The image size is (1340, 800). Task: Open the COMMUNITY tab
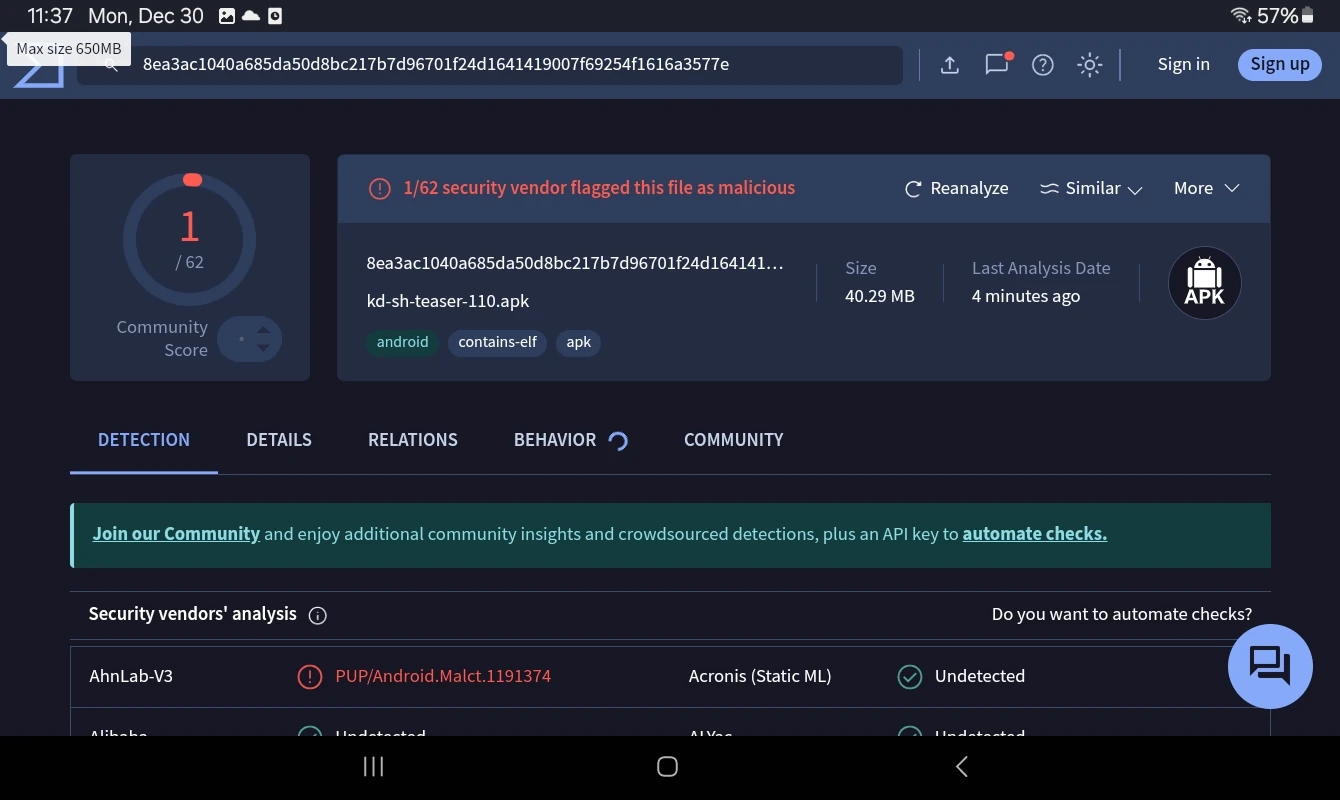click(733, 440)
